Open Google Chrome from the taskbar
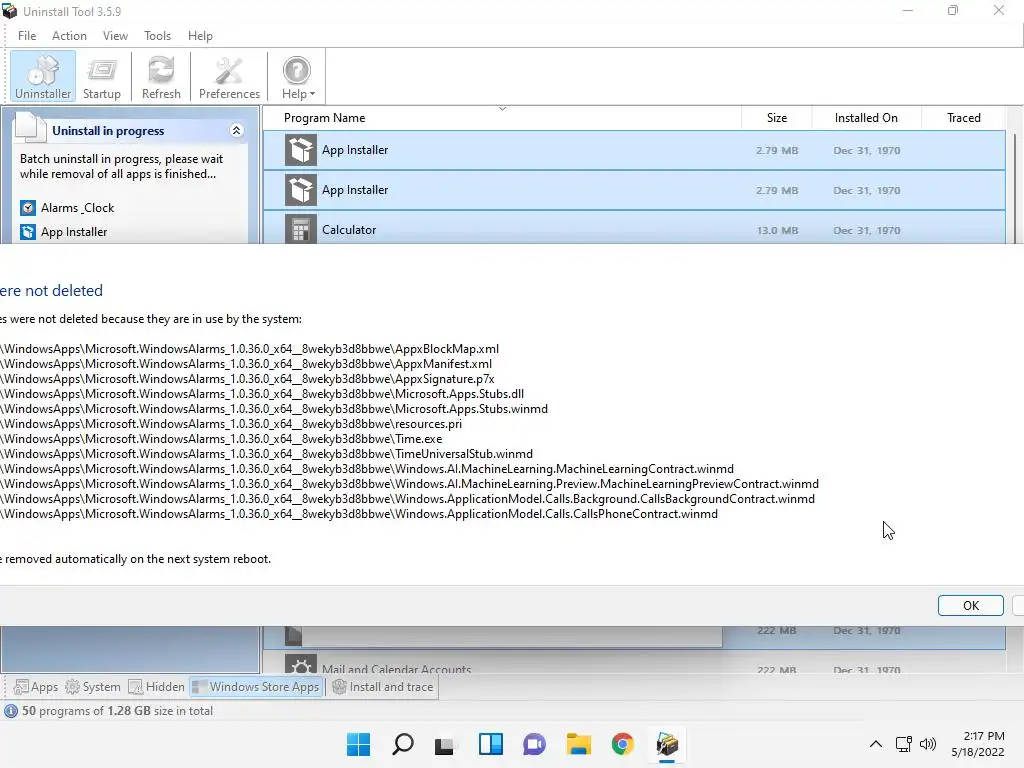This screenshot has width=1024, height=768. (x=622, y=744)
